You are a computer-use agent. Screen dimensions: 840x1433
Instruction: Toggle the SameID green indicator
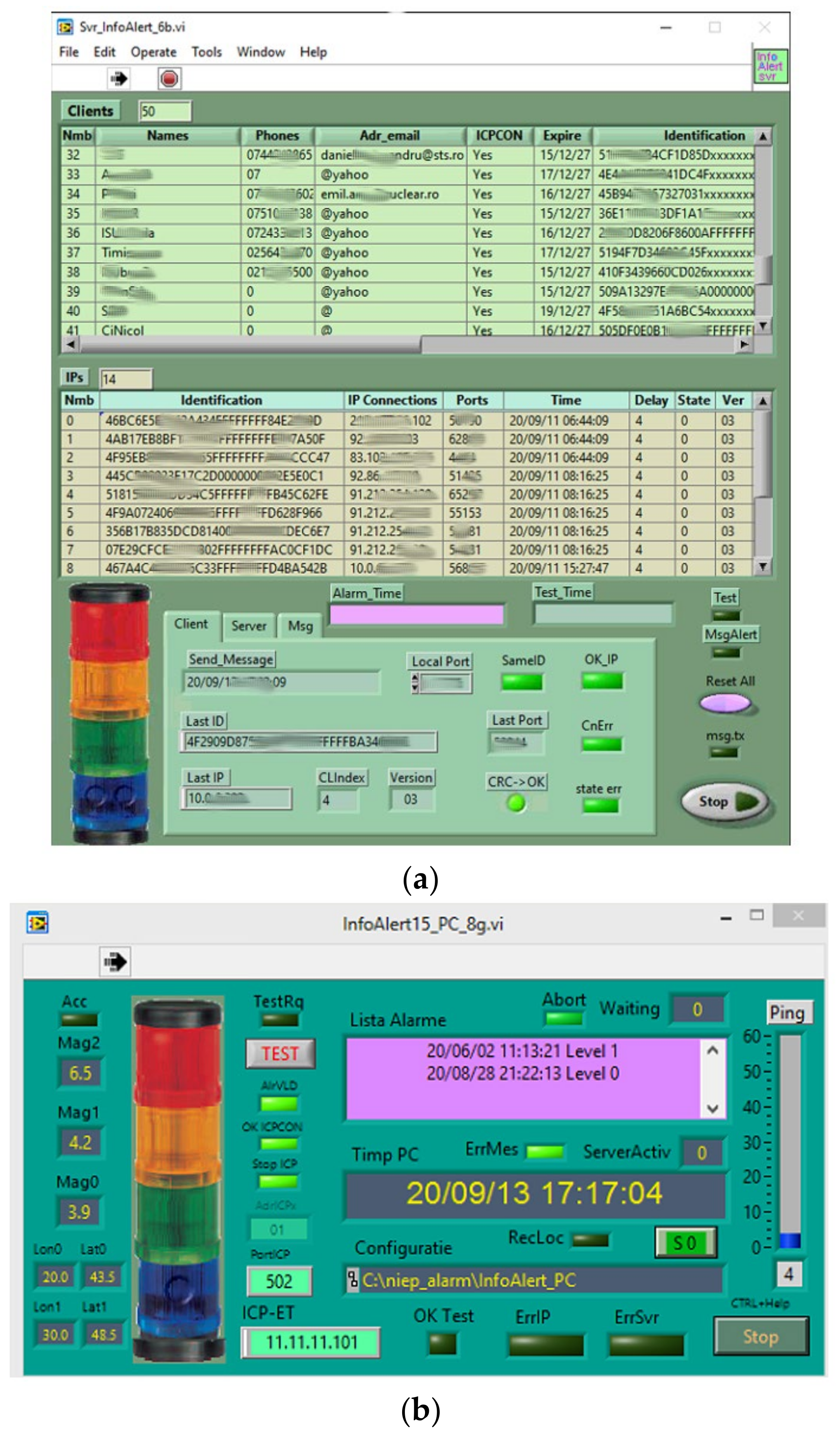[522, 682]
